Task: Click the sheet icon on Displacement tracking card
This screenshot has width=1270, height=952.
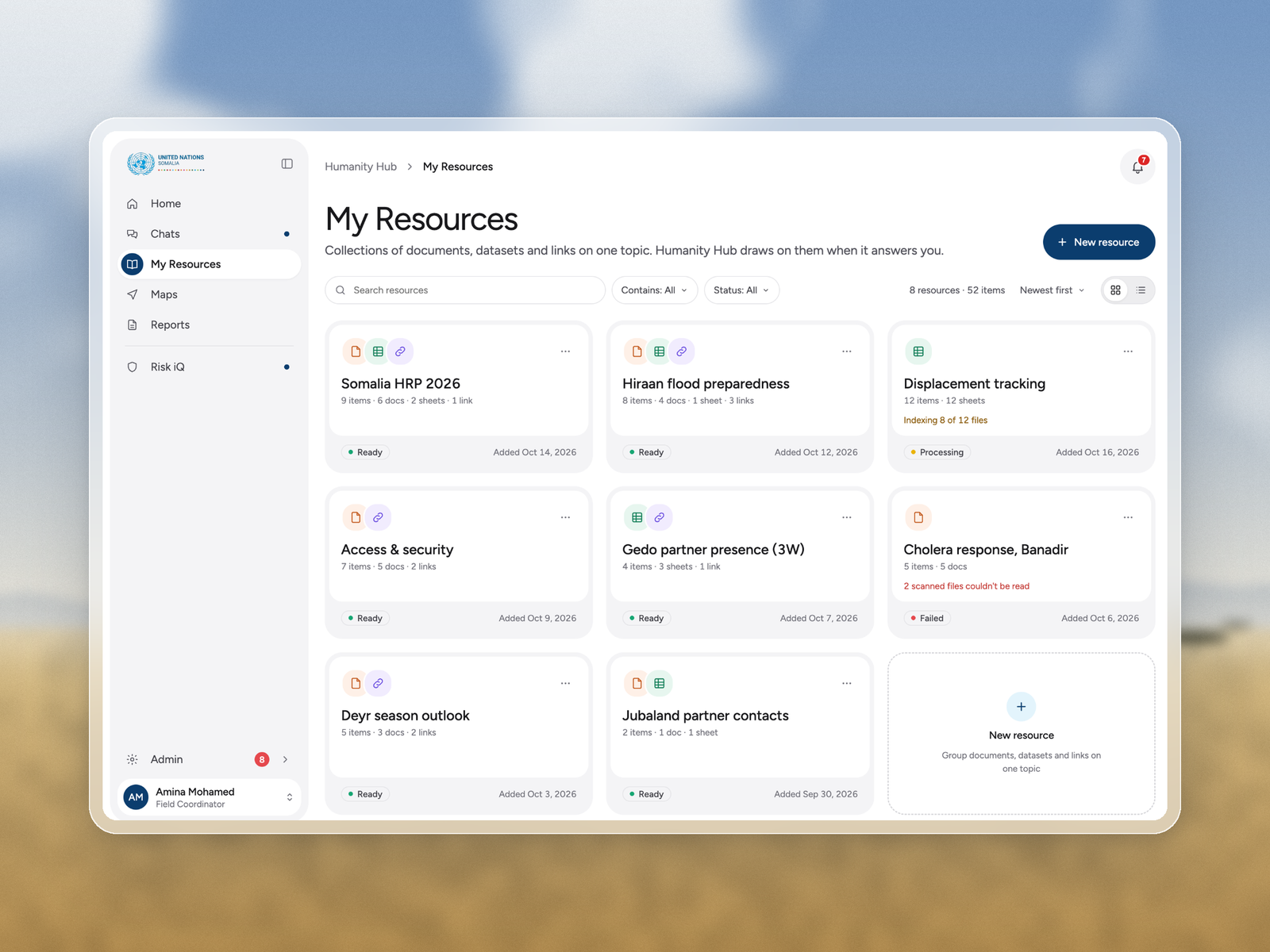Action: (x=918, y=351)
